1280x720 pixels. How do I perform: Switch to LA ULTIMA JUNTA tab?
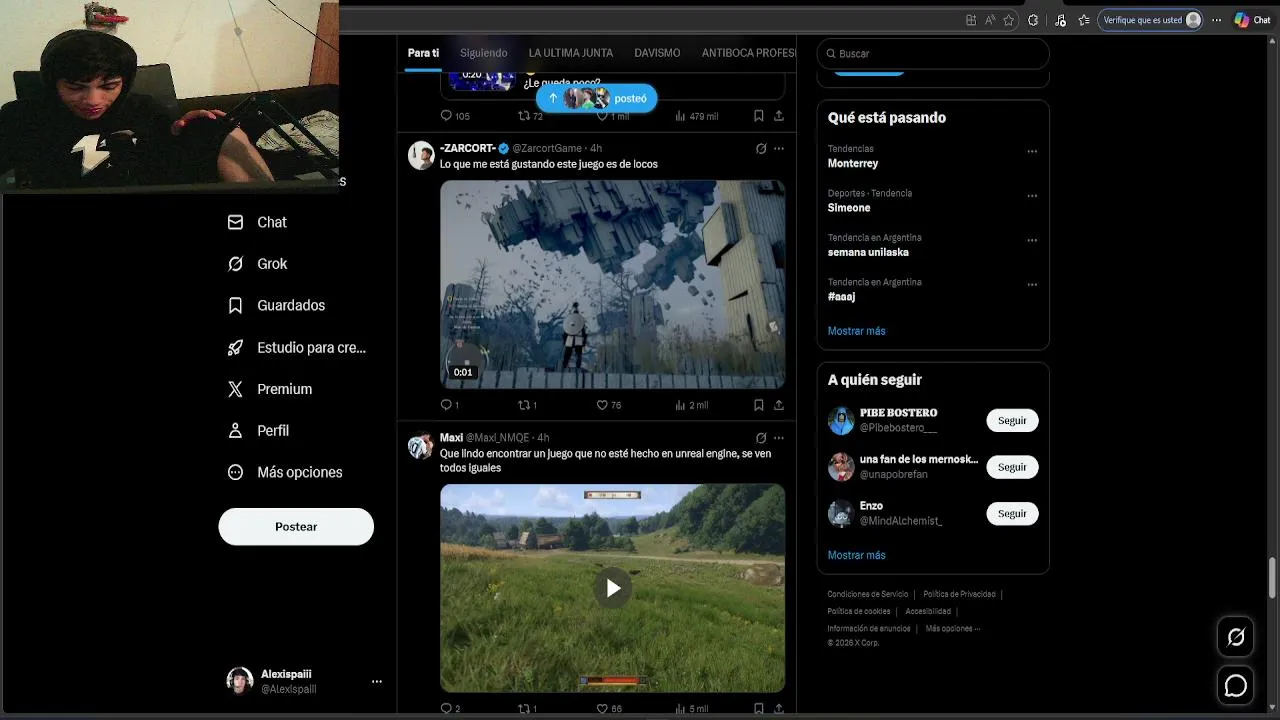pos(571,53)
